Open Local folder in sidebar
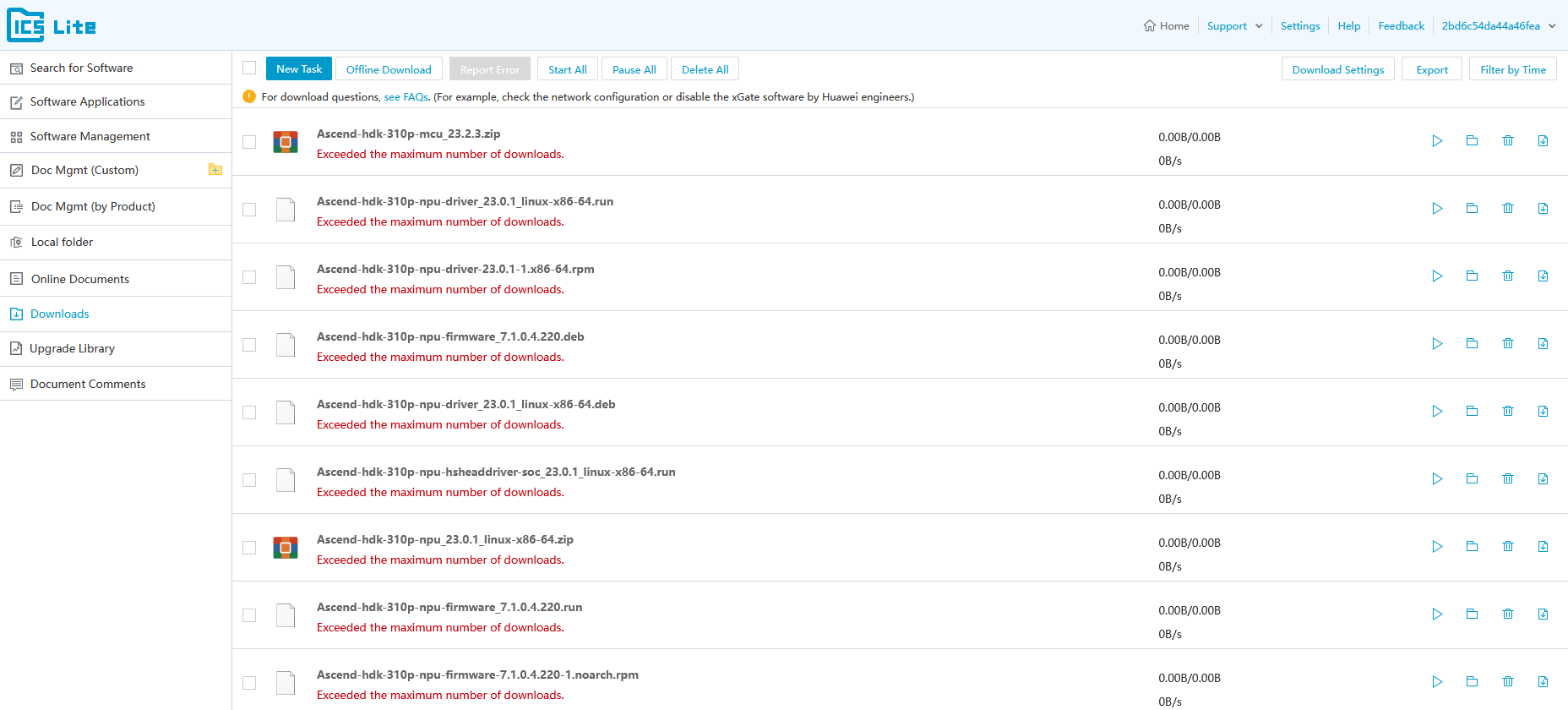Viewport: 1568px width, 710px height. (116, 243)
